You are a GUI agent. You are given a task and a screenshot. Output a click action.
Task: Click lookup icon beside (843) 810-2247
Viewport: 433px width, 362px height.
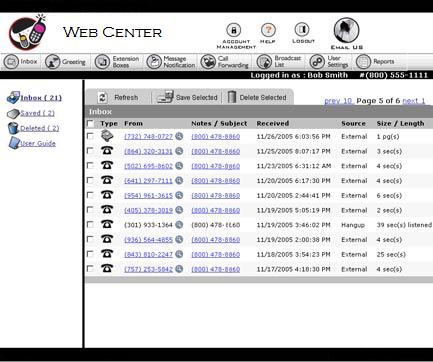click(179, 254)
